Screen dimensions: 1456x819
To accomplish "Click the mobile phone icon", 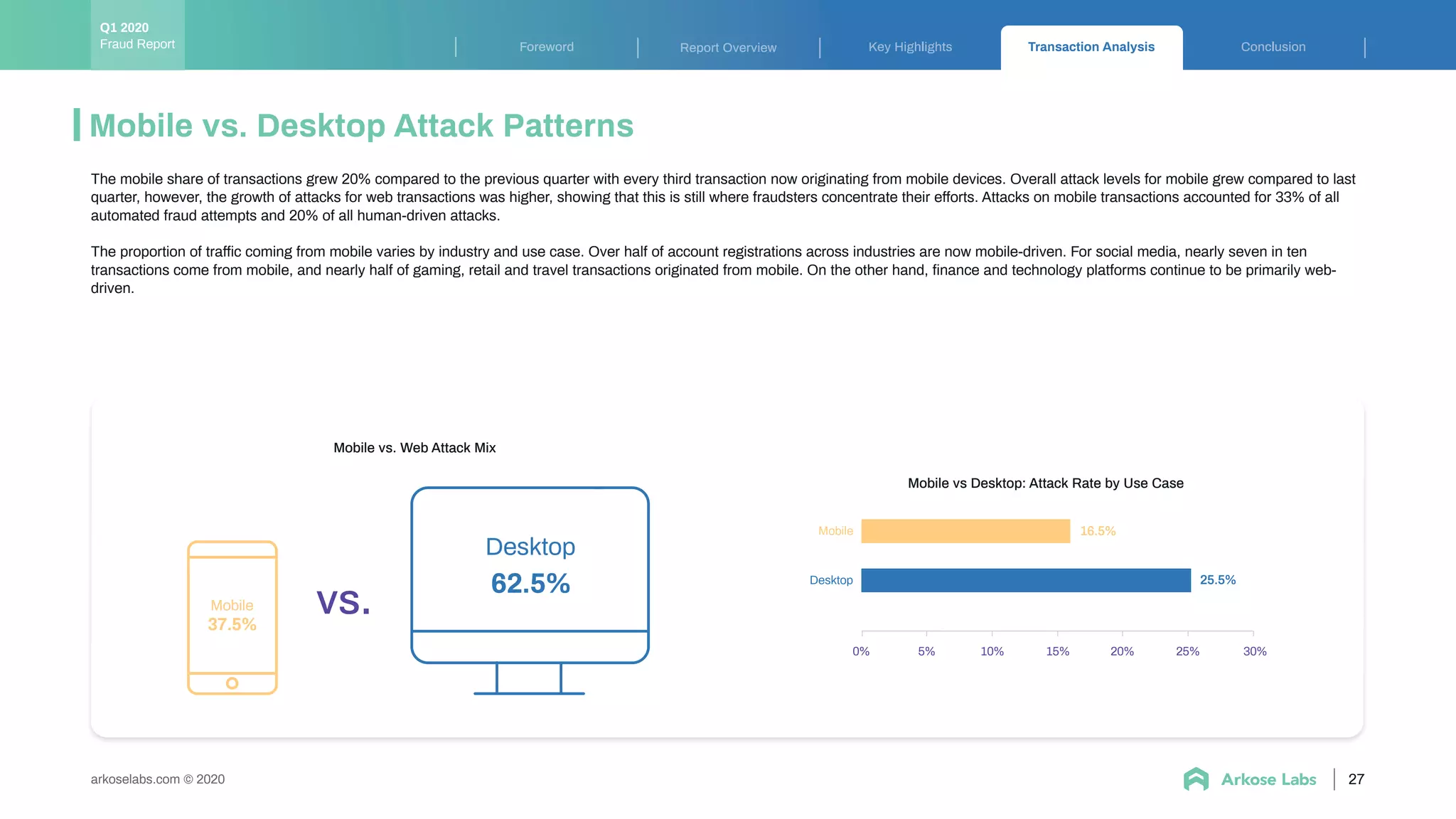I will click(x=232, y=617).
